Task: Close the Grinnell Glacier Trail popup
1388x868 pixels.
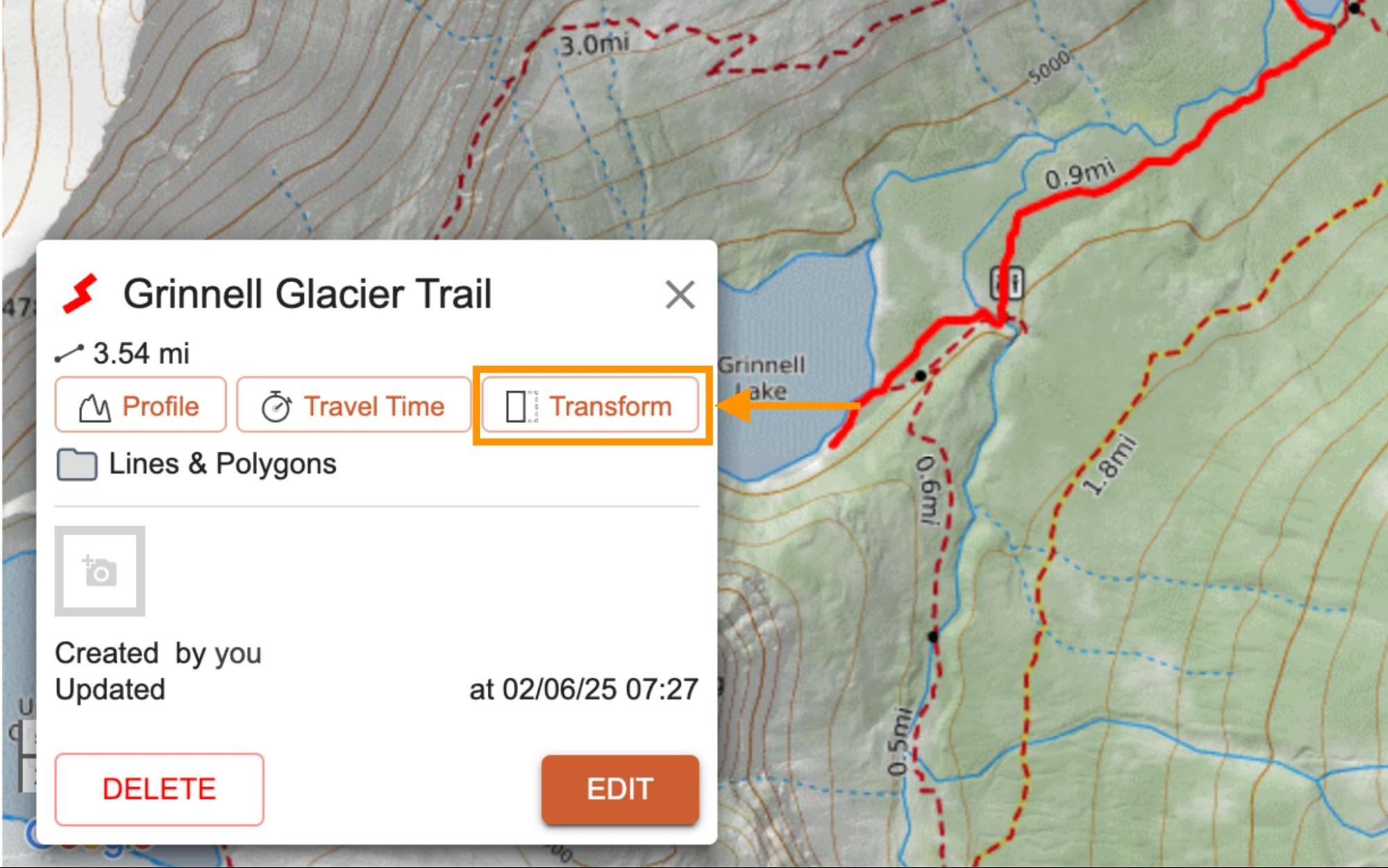Action: pyautogui.click(x=680, y=294)
